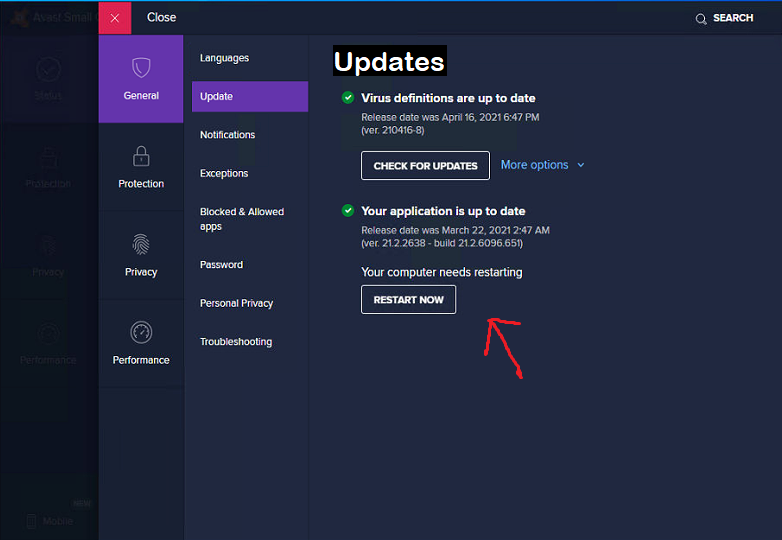Click the More options chevron arrow
This screenshot has height=540, width=782.
pos(581,165)
